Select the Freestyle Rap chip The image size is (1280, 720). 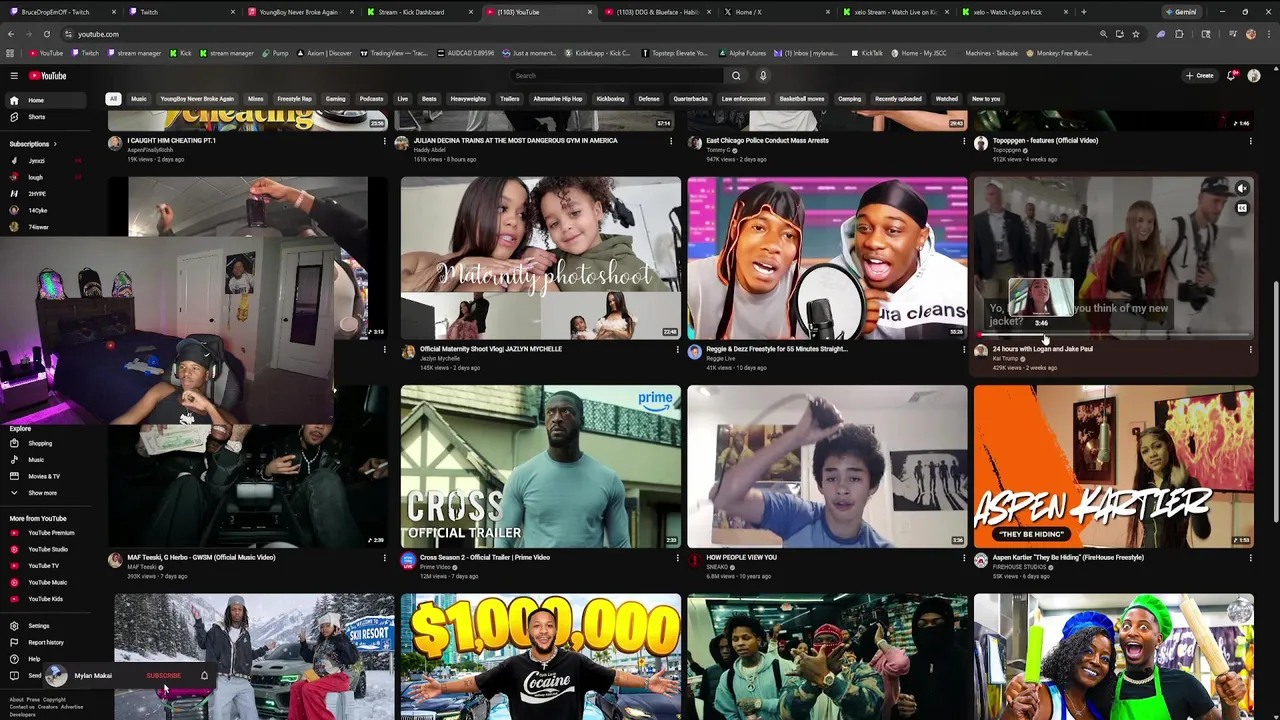pyautogui.click(x=294, y=99)
